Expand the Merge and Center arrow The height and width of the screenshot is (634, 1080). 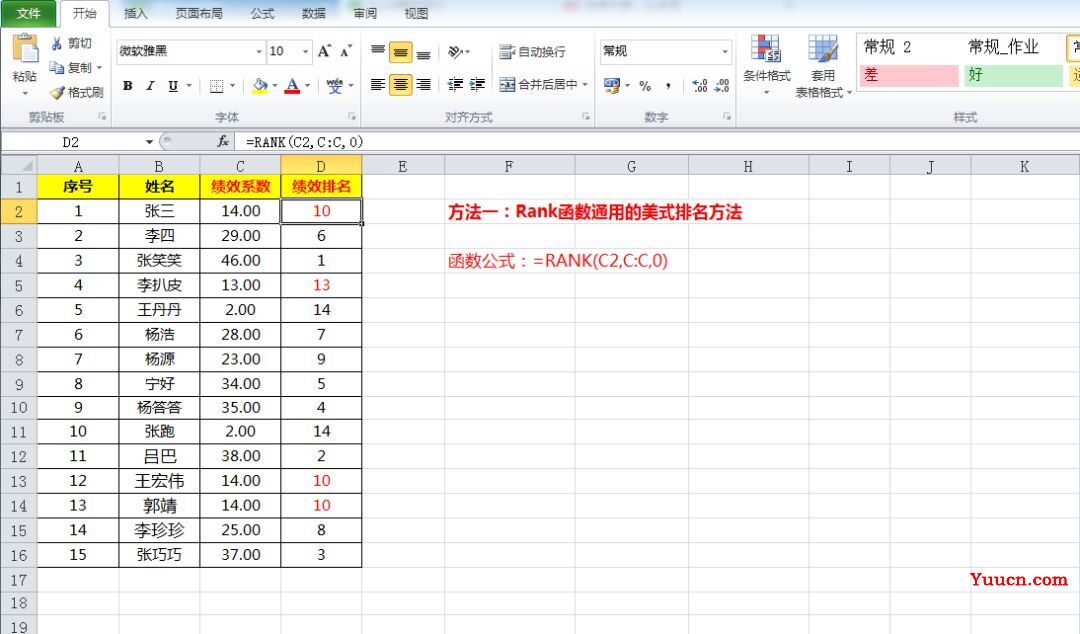585,85
